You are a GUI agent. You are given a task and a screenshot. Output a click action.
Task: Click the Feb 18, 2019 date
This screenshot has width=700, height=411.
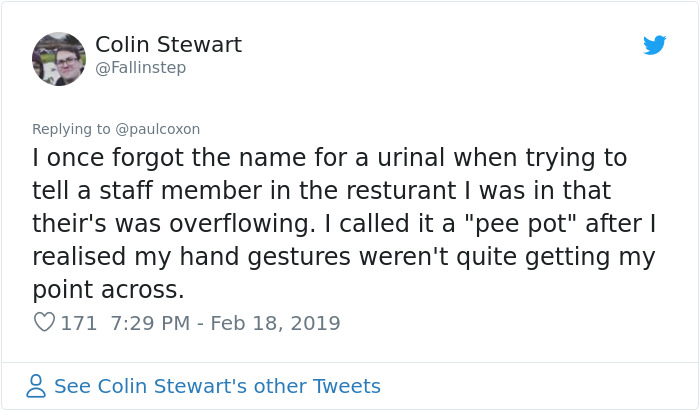(278, 323)
